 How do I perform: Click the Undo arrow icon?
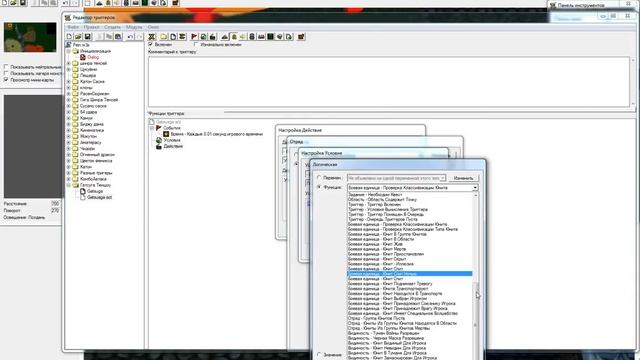[x=130, y=37]
